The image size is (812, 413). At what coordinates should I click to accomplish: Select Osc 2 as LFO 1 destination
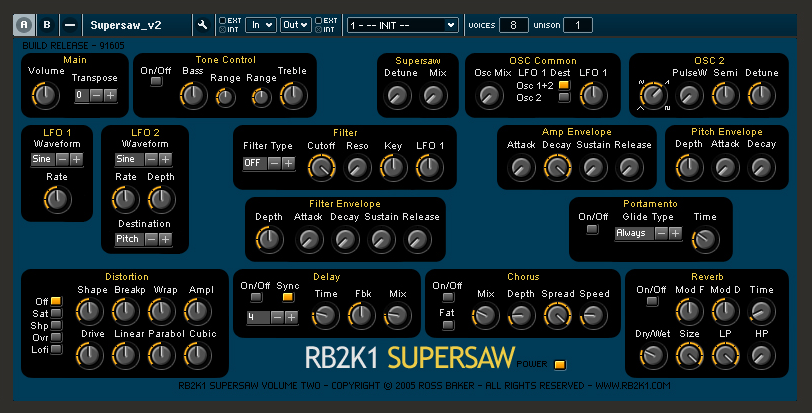pyautogui.click(x=564, y=98)
